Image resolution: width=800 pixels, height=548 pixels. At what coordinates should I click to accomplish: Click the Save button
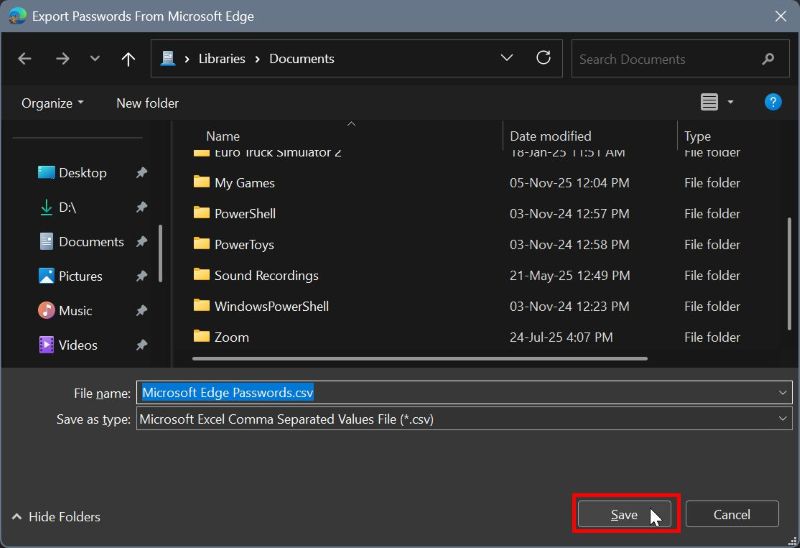point(624,514)
